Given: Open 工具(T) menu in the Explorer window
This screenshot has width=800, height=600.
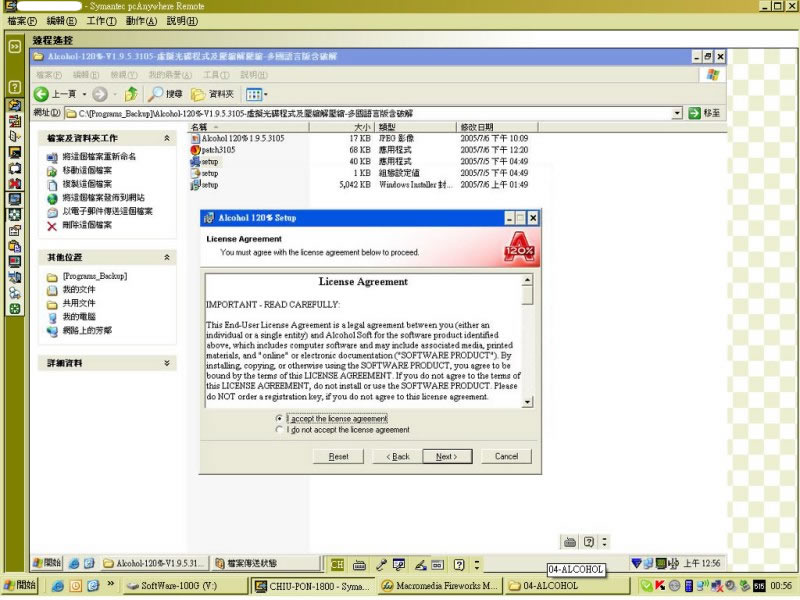Looking at the screenshot, I should (216, 75).
